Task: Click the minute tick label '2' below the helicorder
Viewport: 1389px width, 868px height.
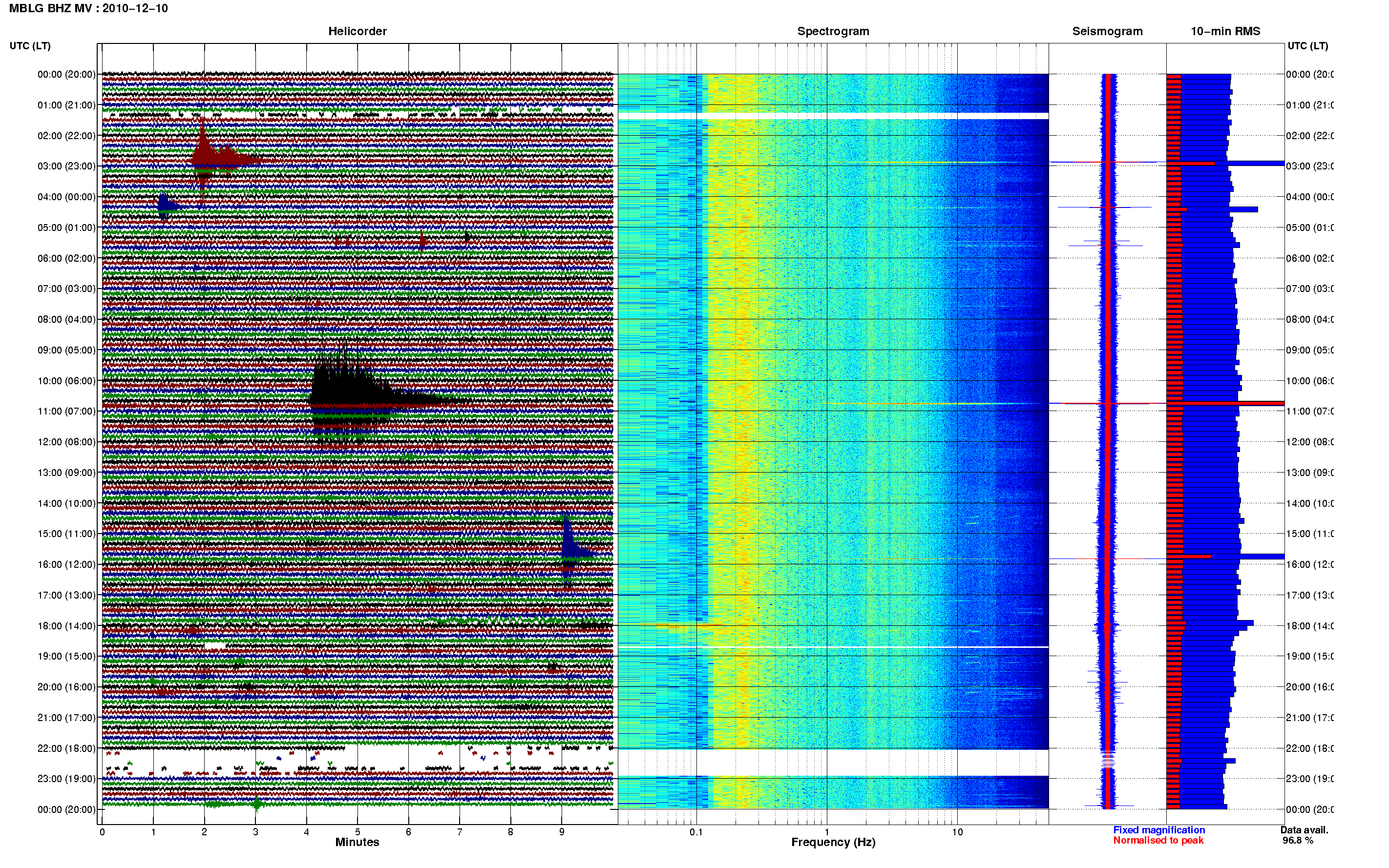Action: [204, 832]
